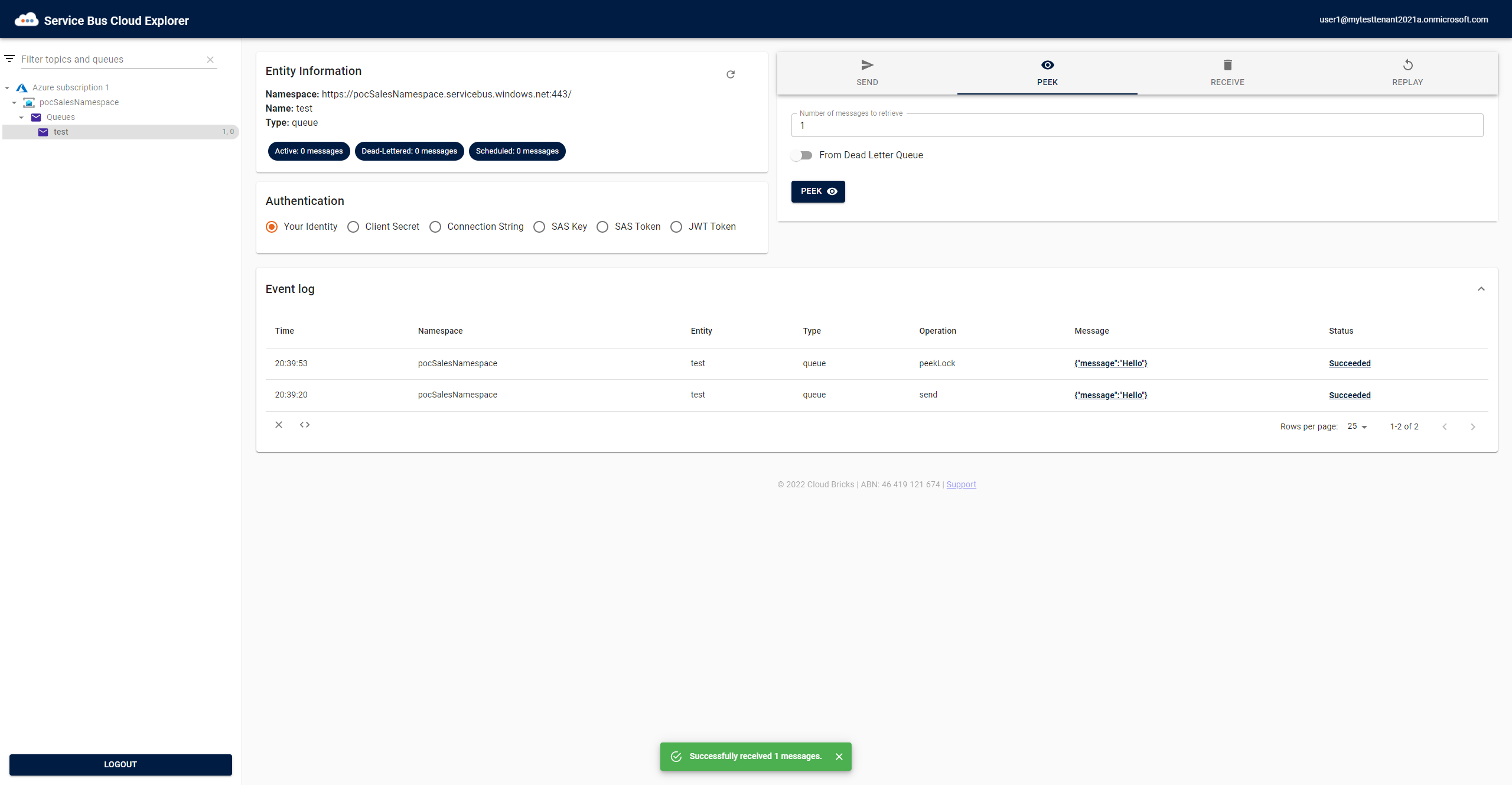Image resolution: width=1512 pixels, height=785 pixels.
Task: Switch to the RECEIVE tab
Action: (x=1227, y=73)
